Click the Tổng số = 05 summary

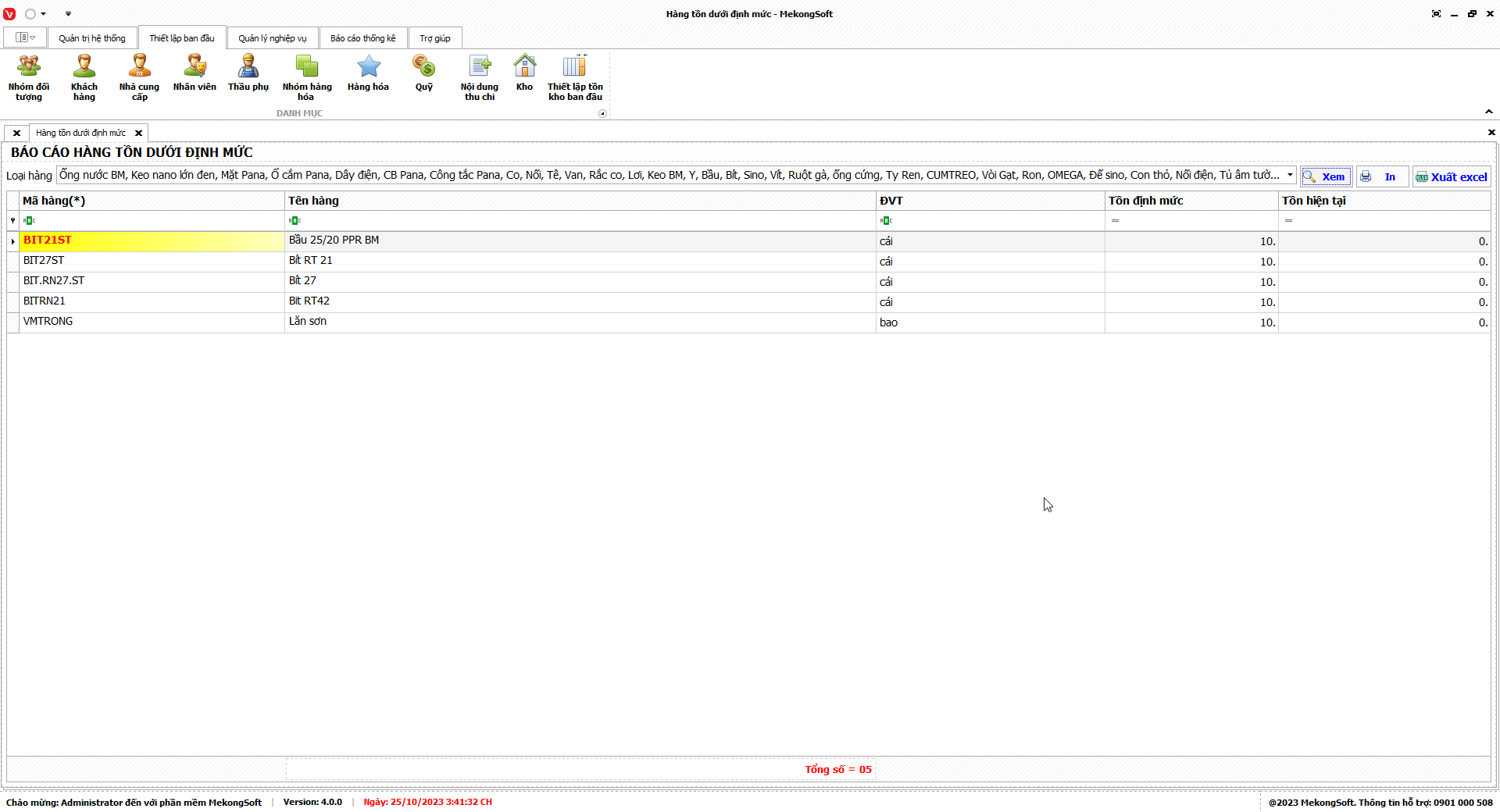[x=838, y=770]
